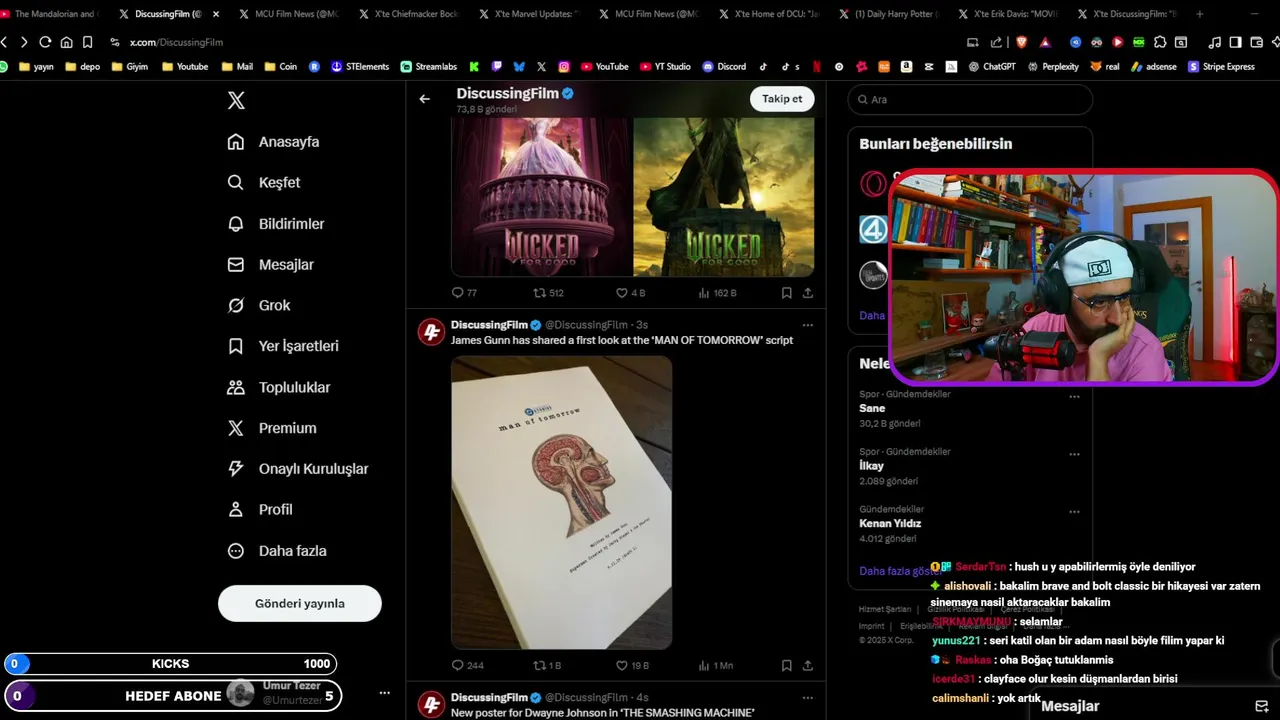This screenshot has height=720, width=1280.
Task: Open Onaylı Kuruluşlar page
Action: (298, 469)
